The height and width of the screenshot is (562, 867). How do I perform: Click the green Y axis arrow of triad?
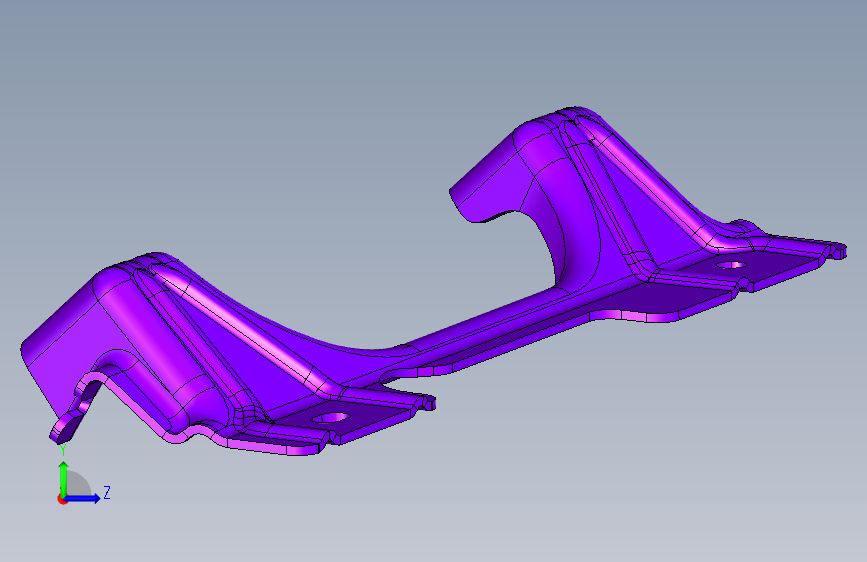tap(64, 478)
